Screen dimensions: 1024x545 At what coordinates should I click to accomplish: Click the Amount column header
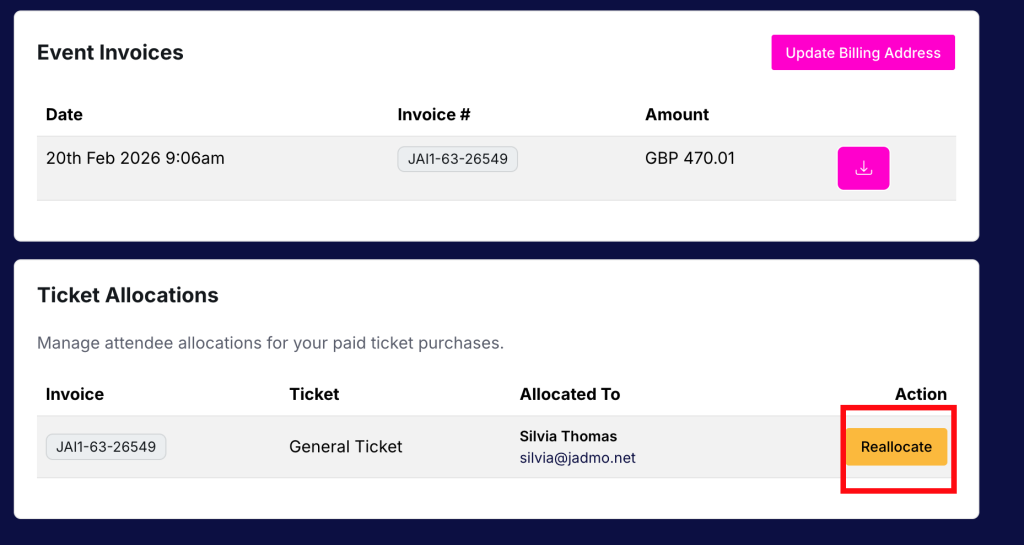677,115
